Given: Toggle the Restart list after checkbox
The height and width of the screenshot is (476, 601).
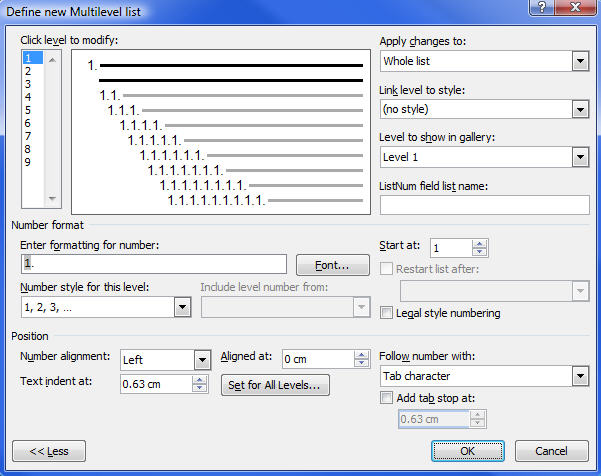Looking at the screenshot, I should point(386,269).
